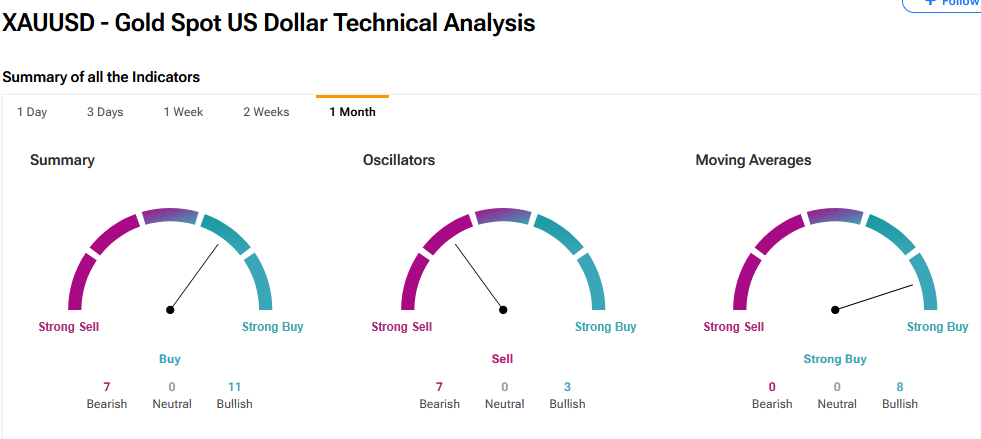Click the Oscillators gauge needle pivot dot
This screenshot has height=439, width=981.
point(503,310)
